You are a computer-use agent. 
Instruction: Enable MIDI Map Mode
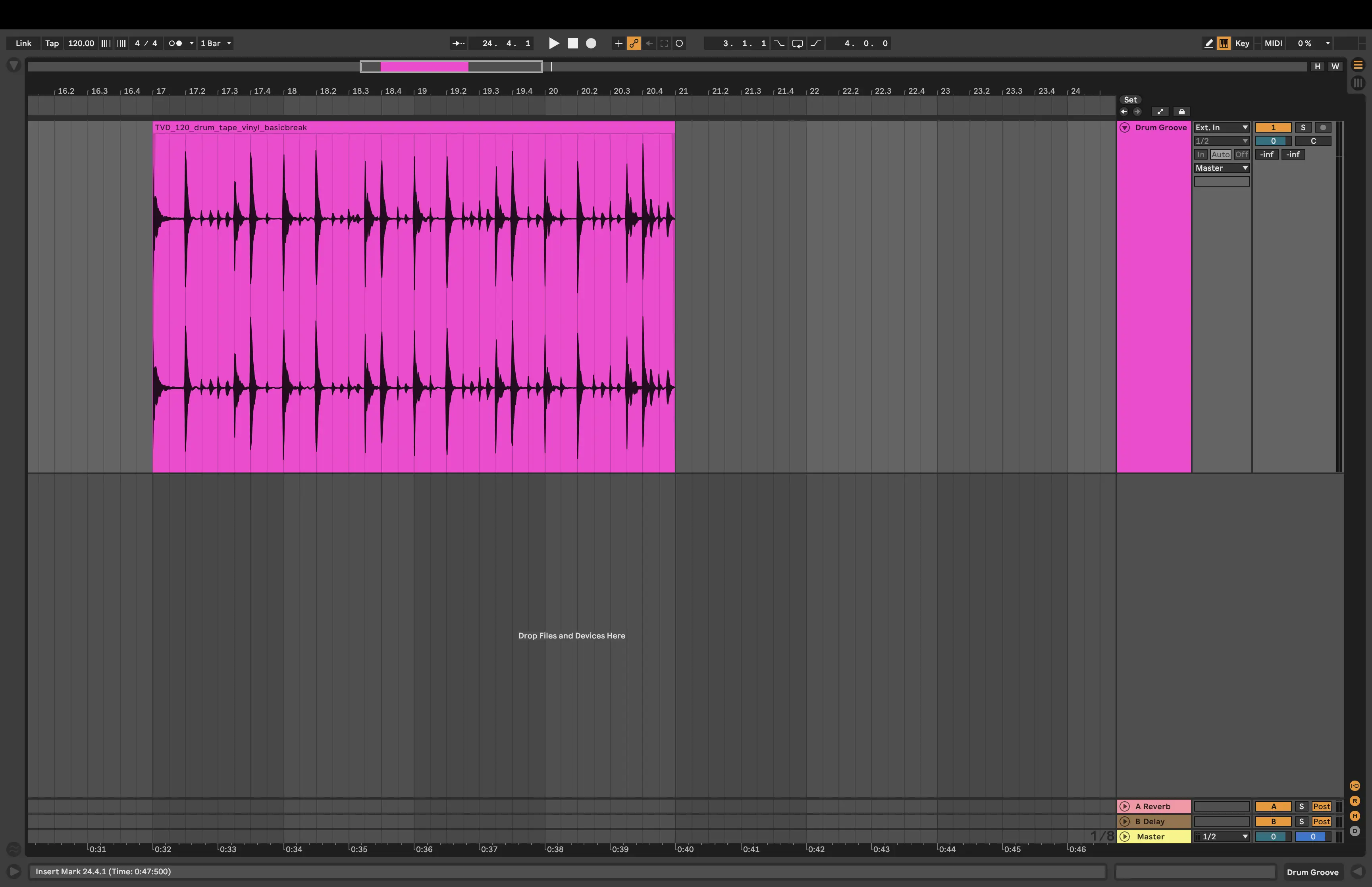(x=1273, y=43)
